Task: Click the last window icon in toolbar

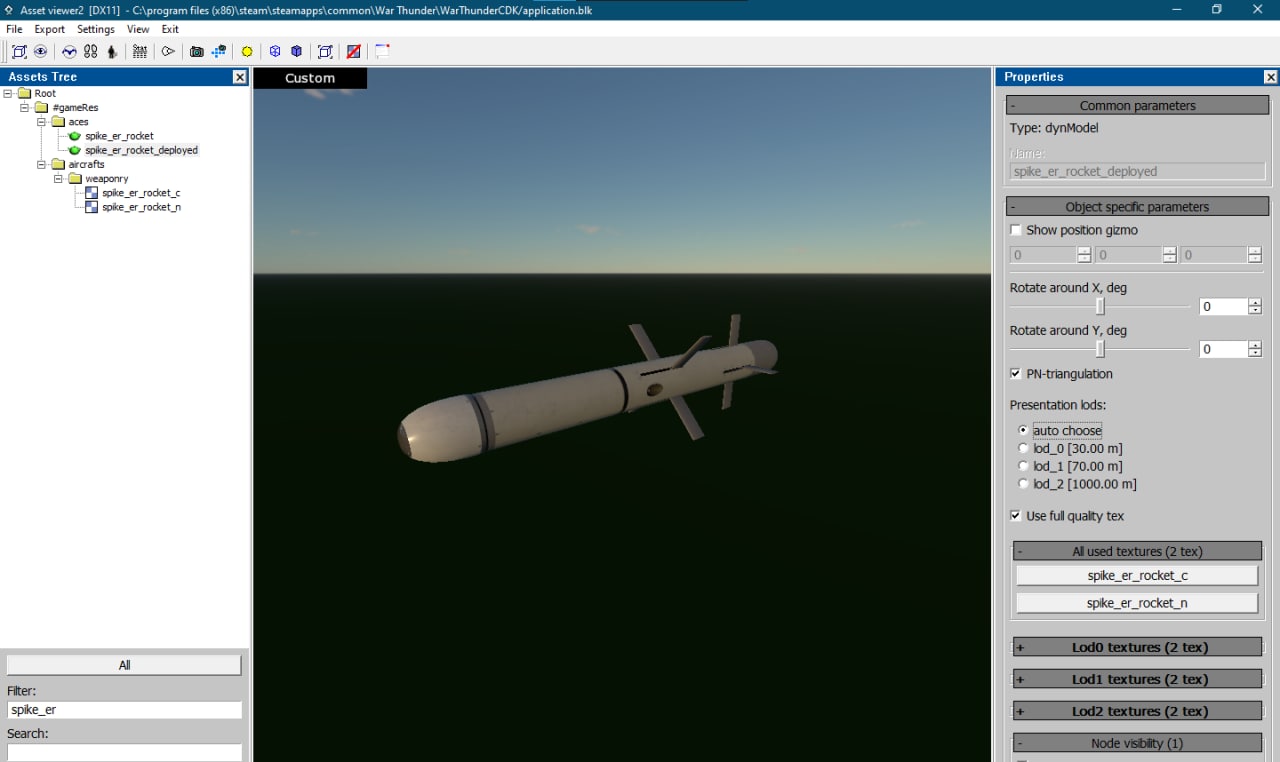Action: [x=382, y=51]
